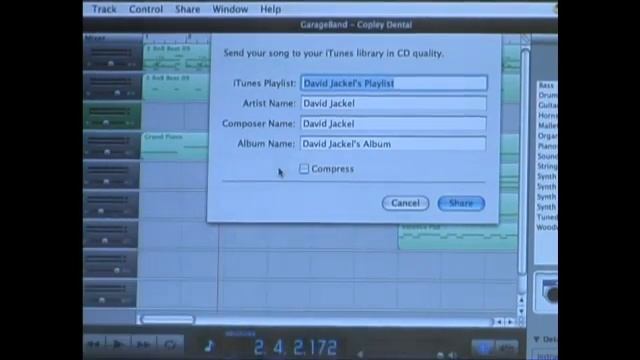Open the Control menu
640x360 pixels.
(146, 9)
